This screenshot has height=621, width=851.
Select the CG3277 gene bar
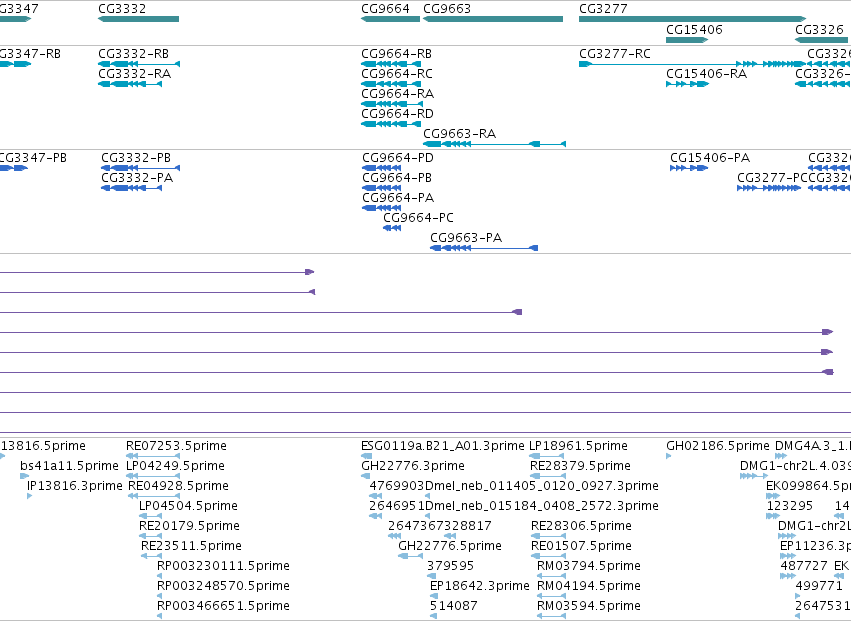pyautogui.click(x=693, y=19)
